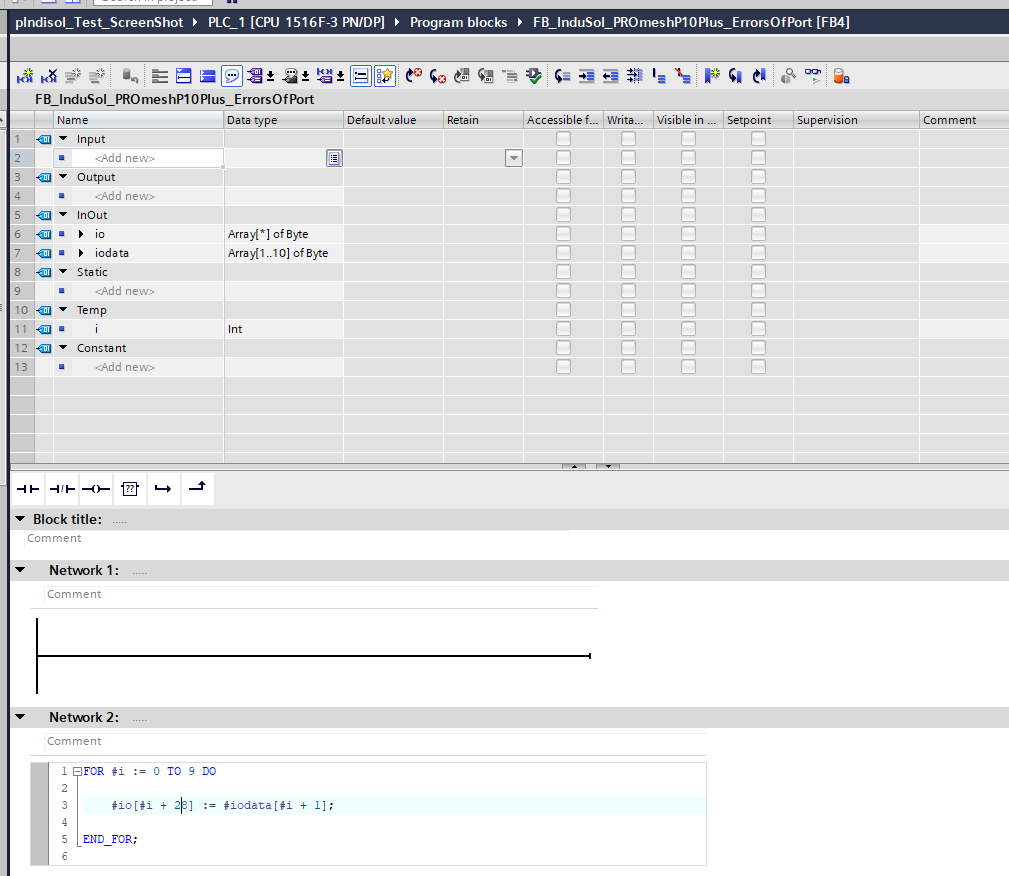
Task: Click the auto-format selected text icon
Action: click(634, 76)
